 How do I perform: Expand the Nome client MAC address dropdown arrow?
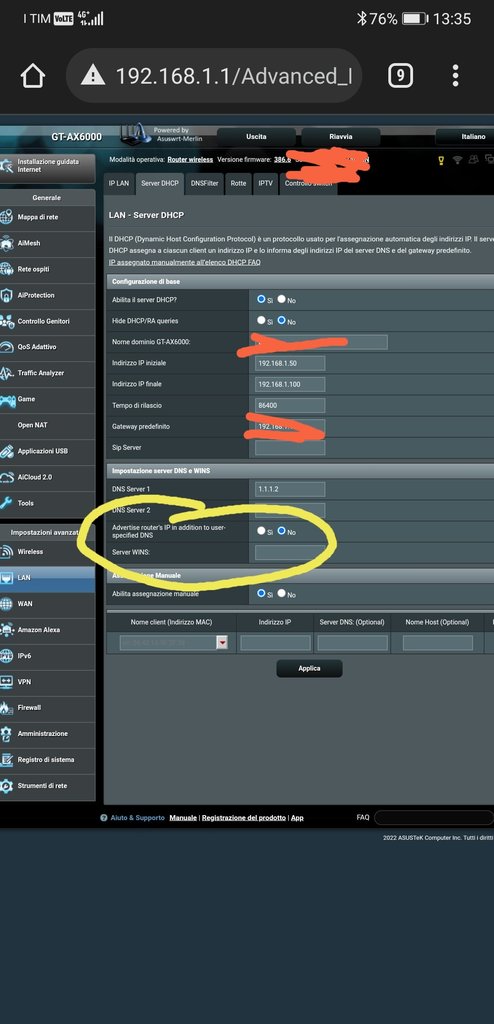click(x=223, y=643)
